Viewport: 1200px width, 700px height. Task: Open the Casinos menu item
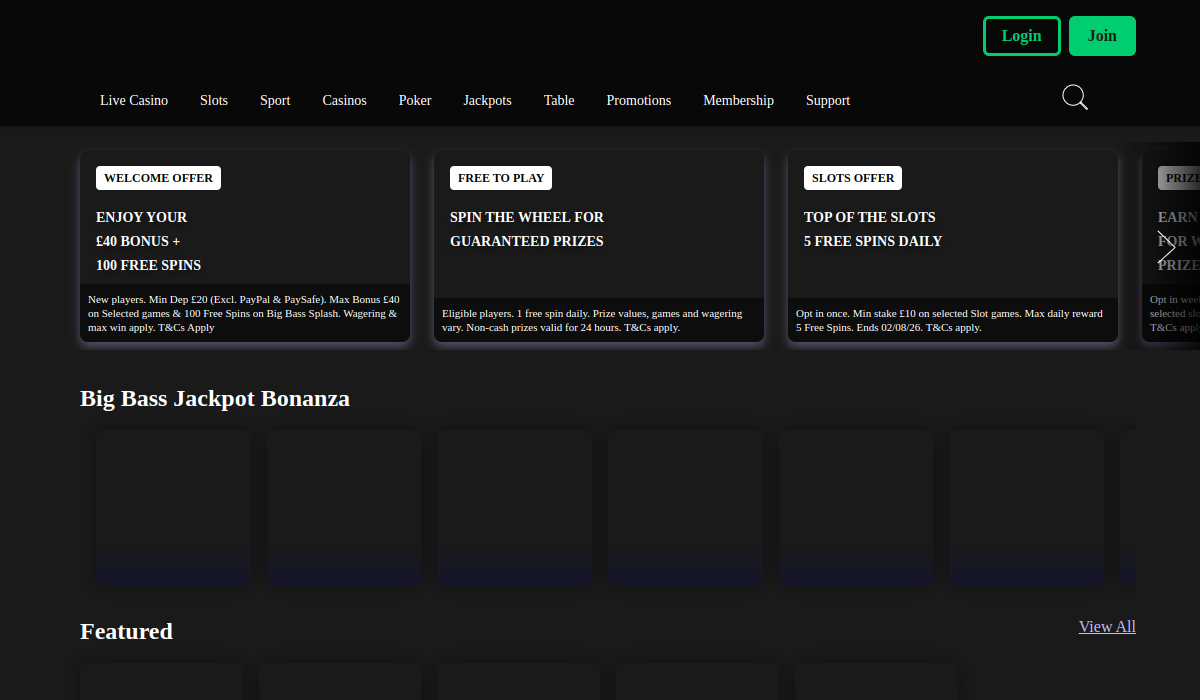pos(344,100)
